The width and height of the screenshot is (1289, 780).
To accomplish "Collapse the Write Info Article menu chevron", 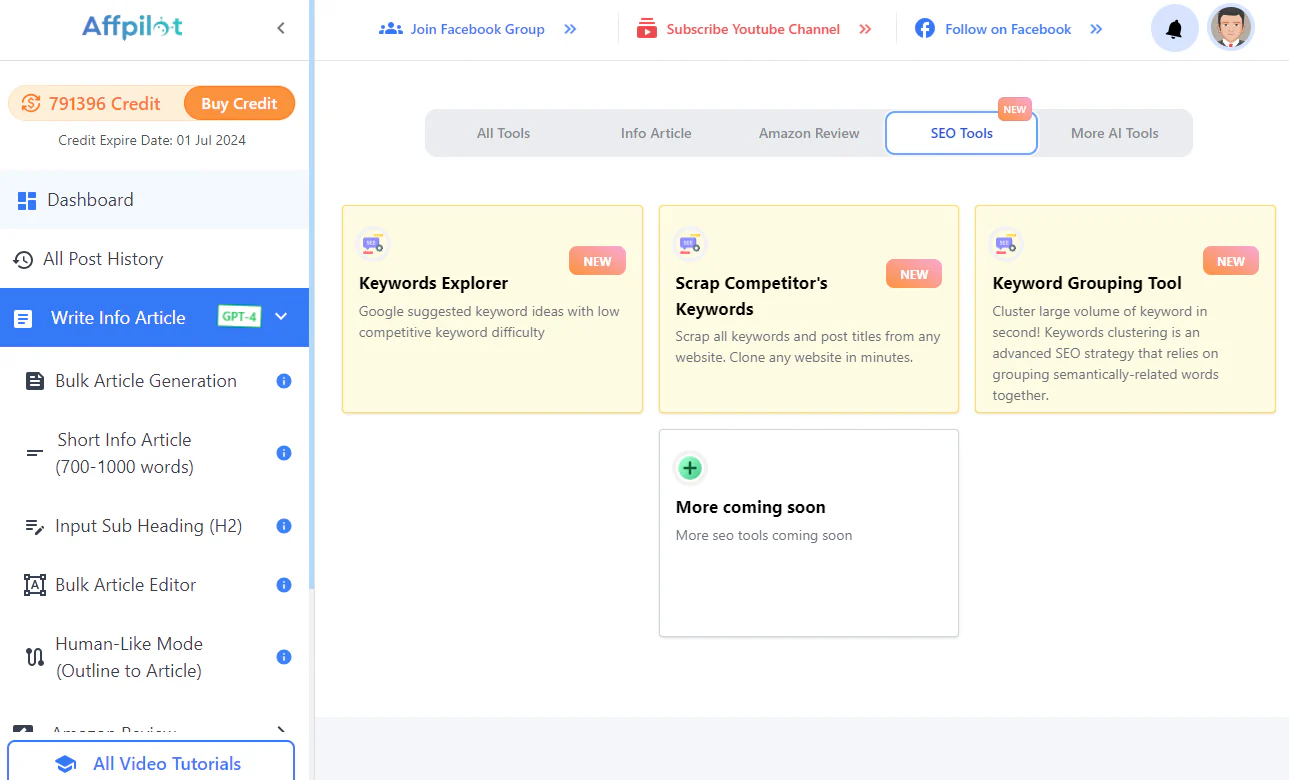I will pyautogui.click(x=281, y=316).
